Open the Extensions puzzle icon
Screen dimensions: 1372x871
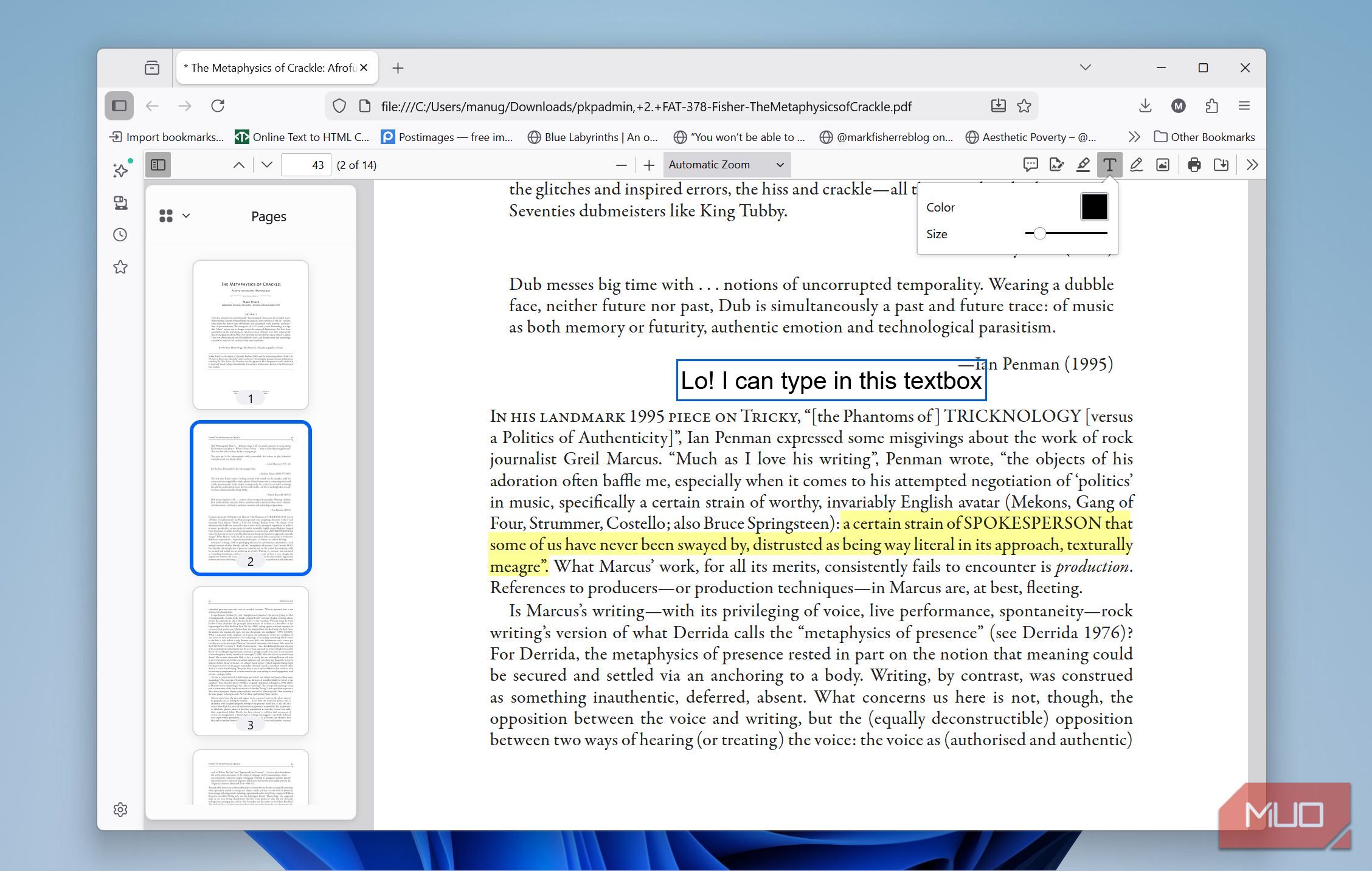pos(1211,106)
